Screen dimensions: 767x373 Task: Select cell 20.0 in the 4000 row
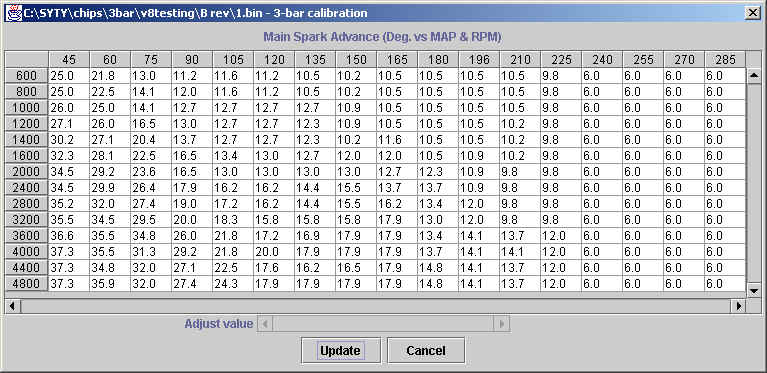coord(274,251)
